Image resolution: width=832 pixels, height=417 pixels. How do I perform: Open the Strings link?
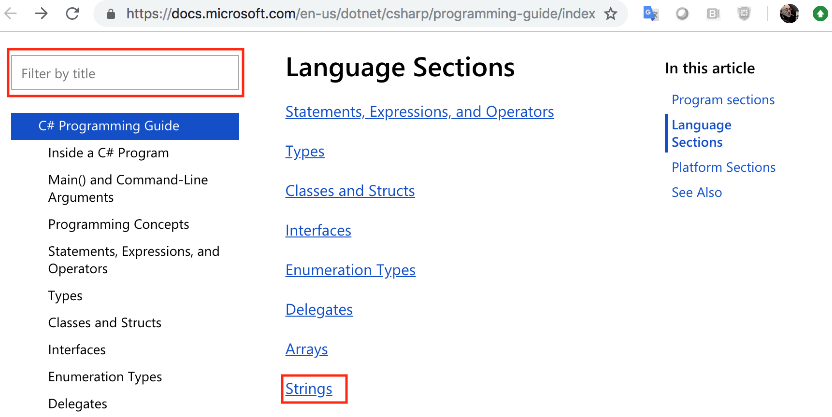[x=309, y=389]
